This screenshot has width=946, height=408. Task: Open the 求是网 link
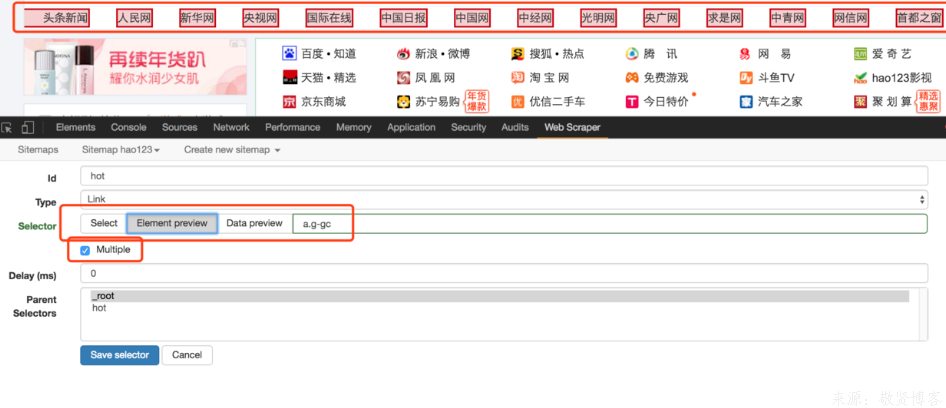click(724, 19)
